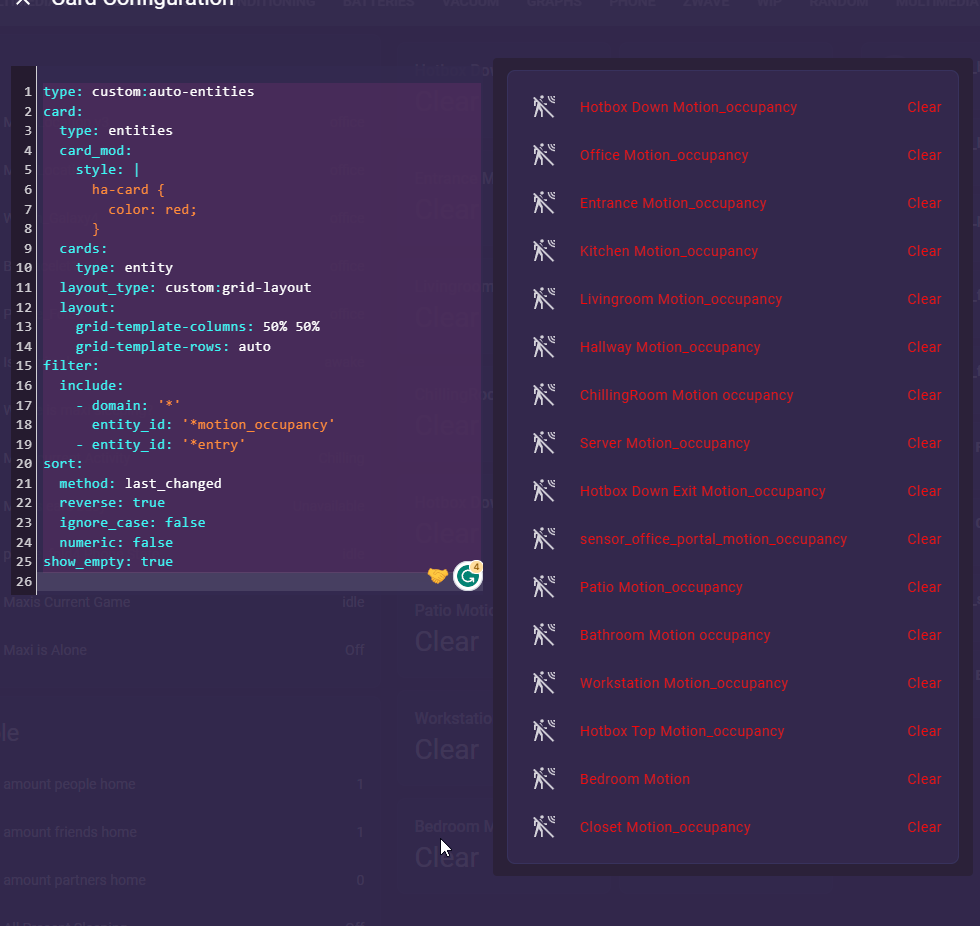Select the motion sensor icon for Office Motion_occupancy
The width and height of the screenshot is (980, 926).
point(543,154)
